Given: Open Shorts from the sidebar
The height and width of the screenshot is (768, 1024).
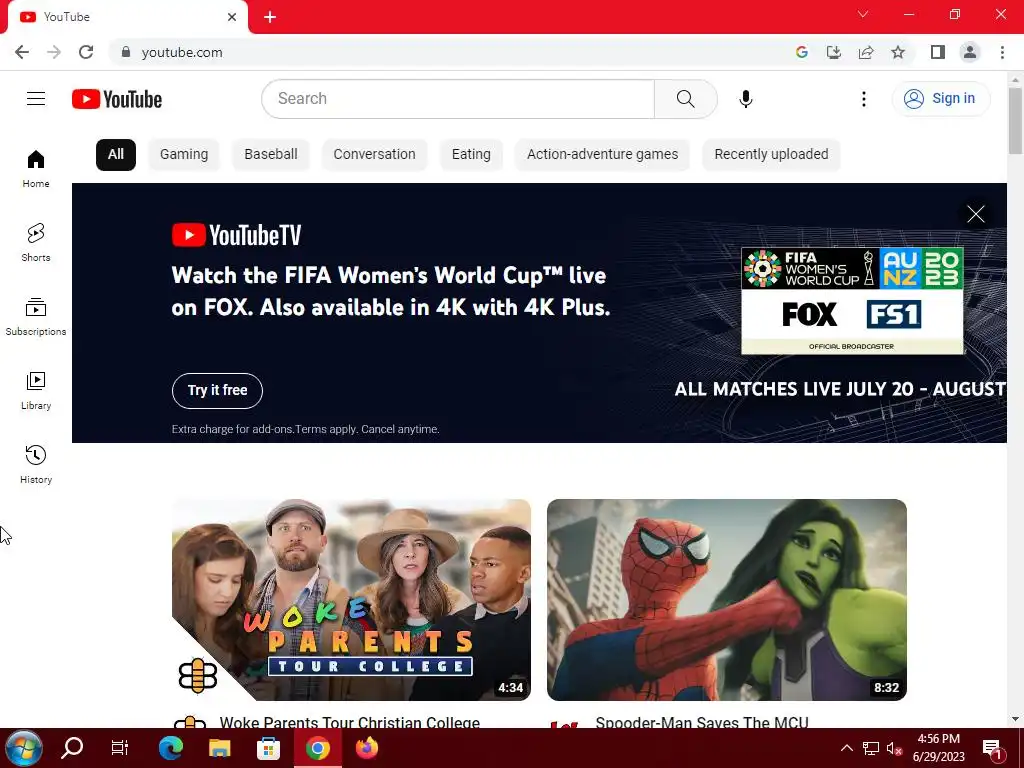Looking at the screenshot, I should (x=36, y=242).
